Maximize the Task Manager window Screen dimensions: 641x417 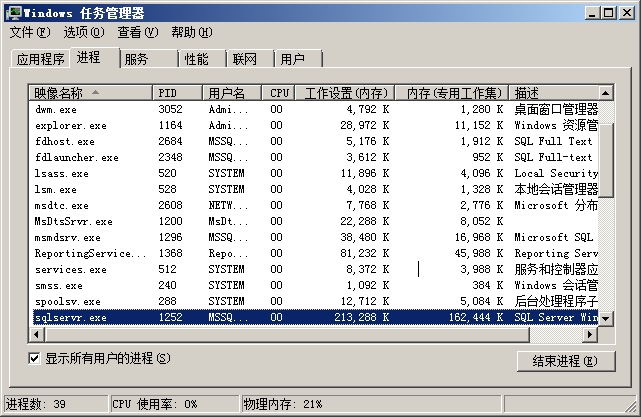tap(608, 13)
